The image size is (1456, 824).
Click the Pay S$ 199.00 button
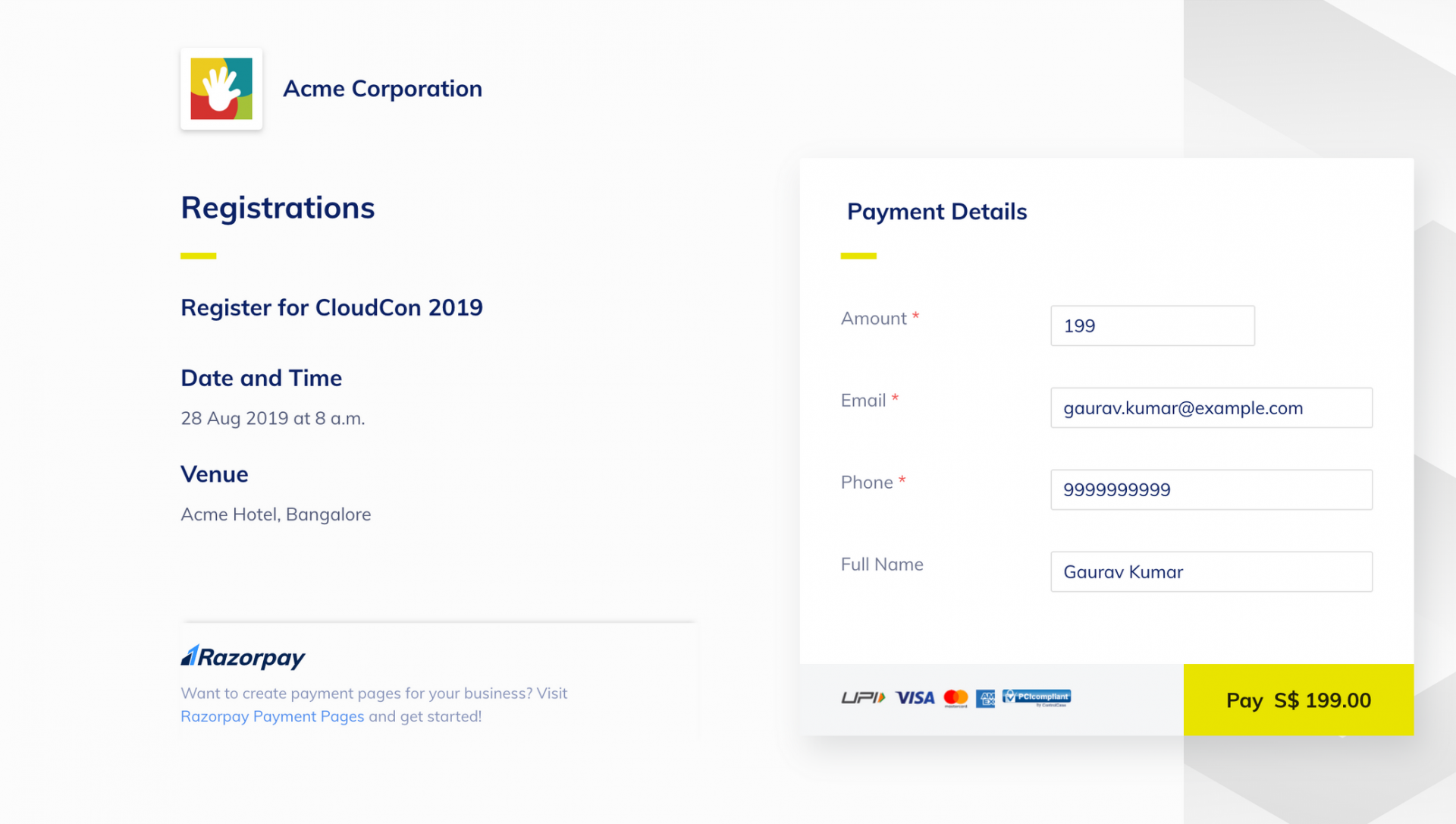1298,700
